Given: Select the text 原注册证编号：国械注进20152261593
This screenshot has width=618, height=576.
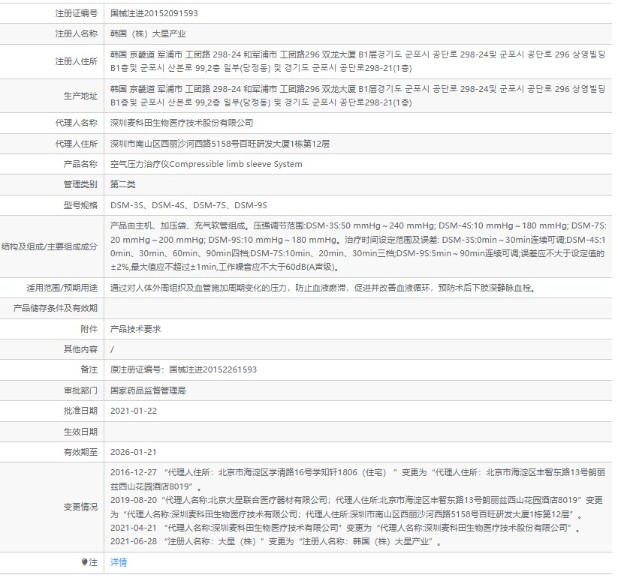Looking at the screenshot, I should coord(184,370).
